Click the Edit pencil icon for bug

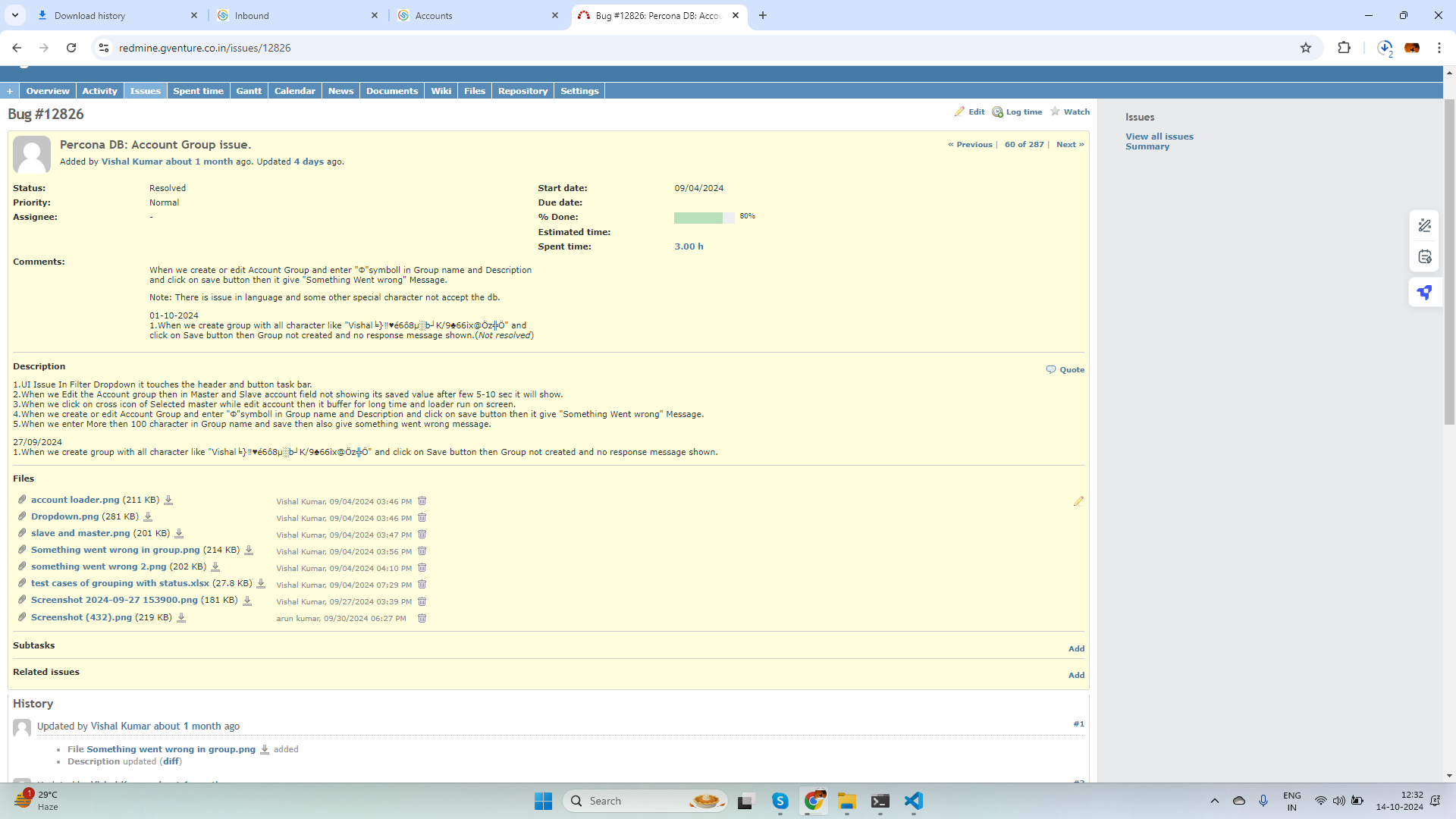point(959,111)
